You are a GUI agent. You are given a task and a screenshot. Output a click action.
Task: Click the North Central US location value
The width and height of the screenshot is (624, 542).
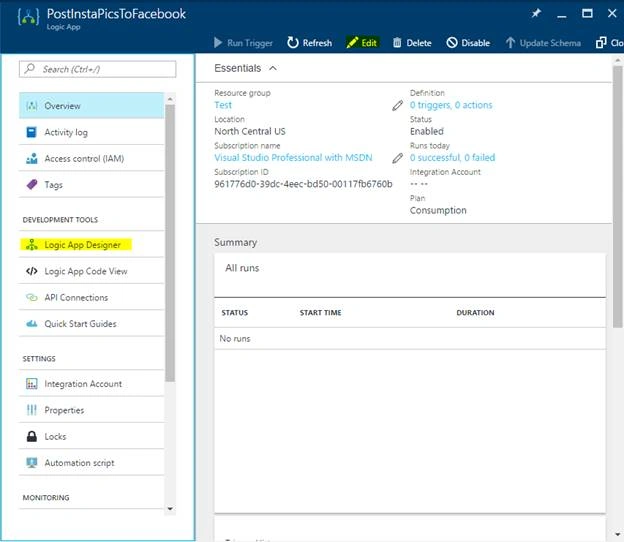tap(250, 131)
